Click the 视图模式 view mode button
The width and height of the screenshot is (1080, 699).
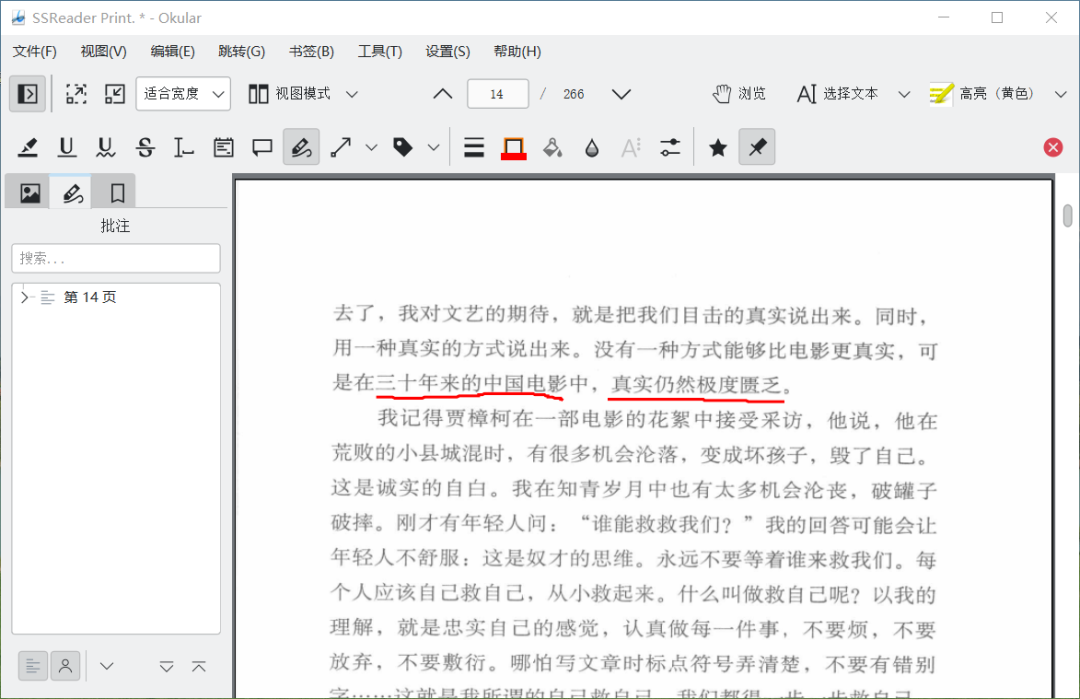coord(290,94)
